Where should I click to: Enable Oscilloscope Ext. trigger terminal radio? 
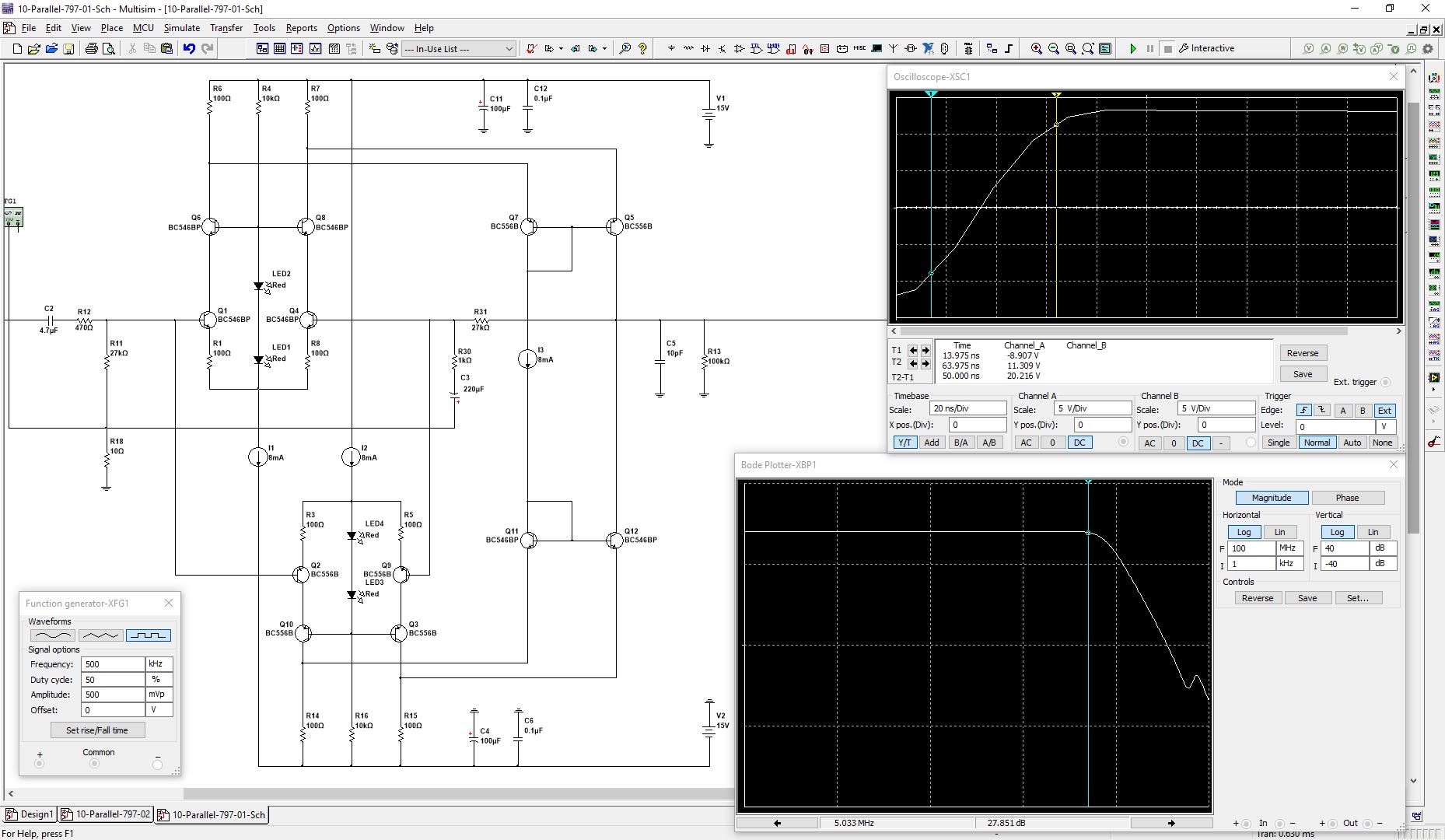(x=1385, y=382)
